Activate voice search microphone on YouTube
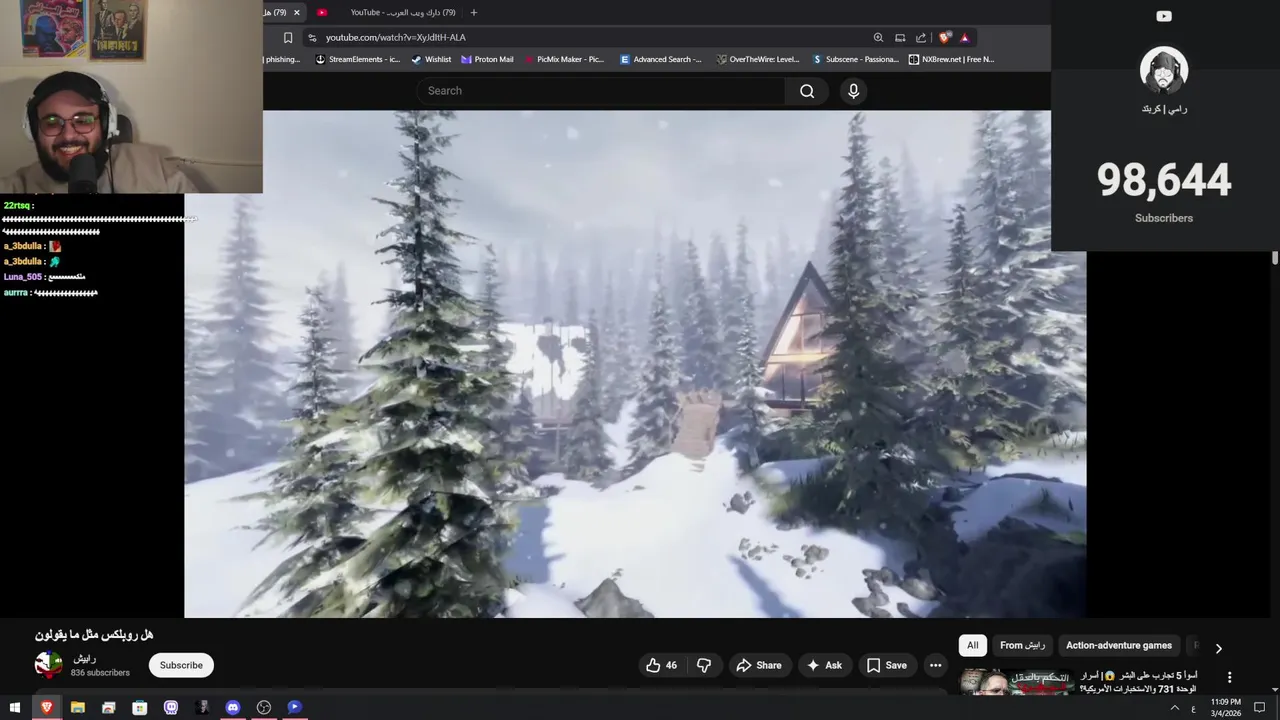This screenshot has width=1280, height=720. point(853,91)
